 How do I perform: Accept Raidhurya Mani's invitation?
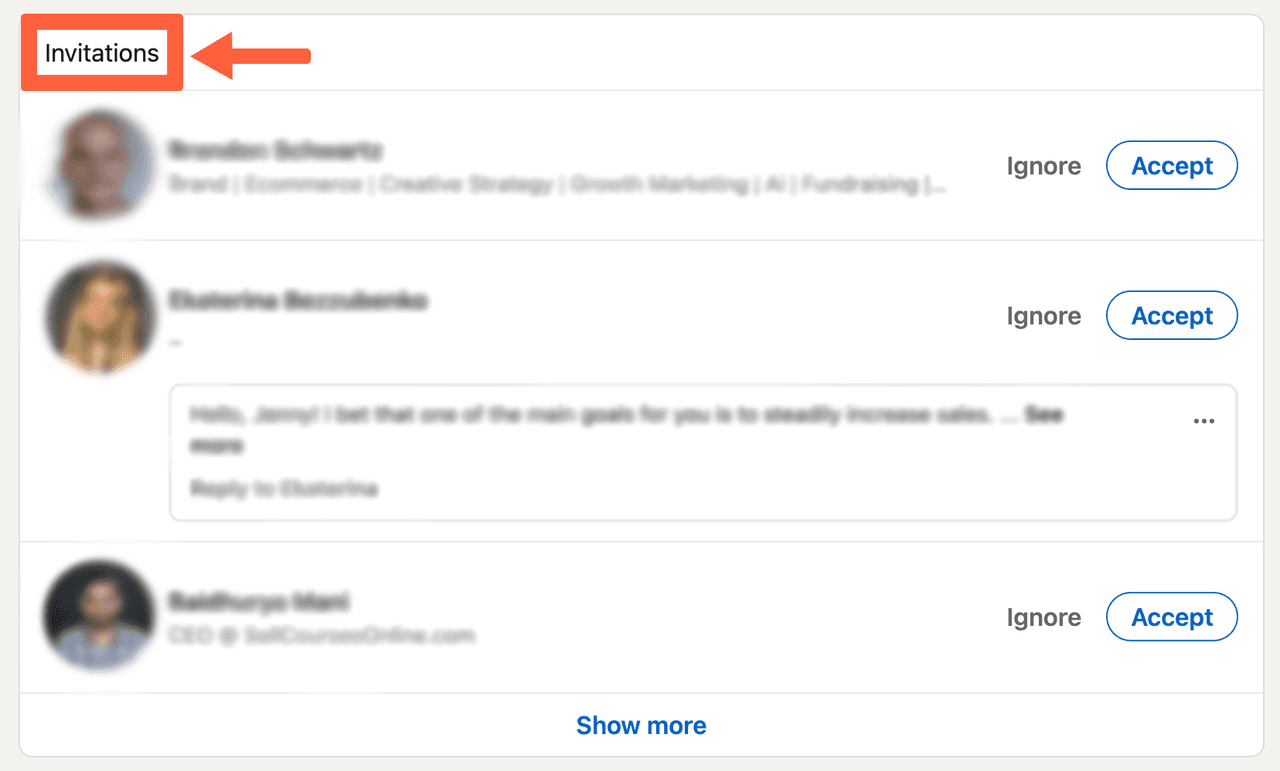[x=1171, y=617]
